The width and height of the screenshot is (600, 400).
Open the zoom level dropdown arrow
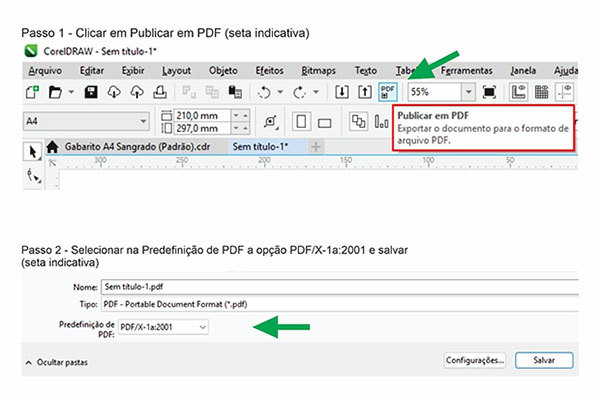coord(468,92)
